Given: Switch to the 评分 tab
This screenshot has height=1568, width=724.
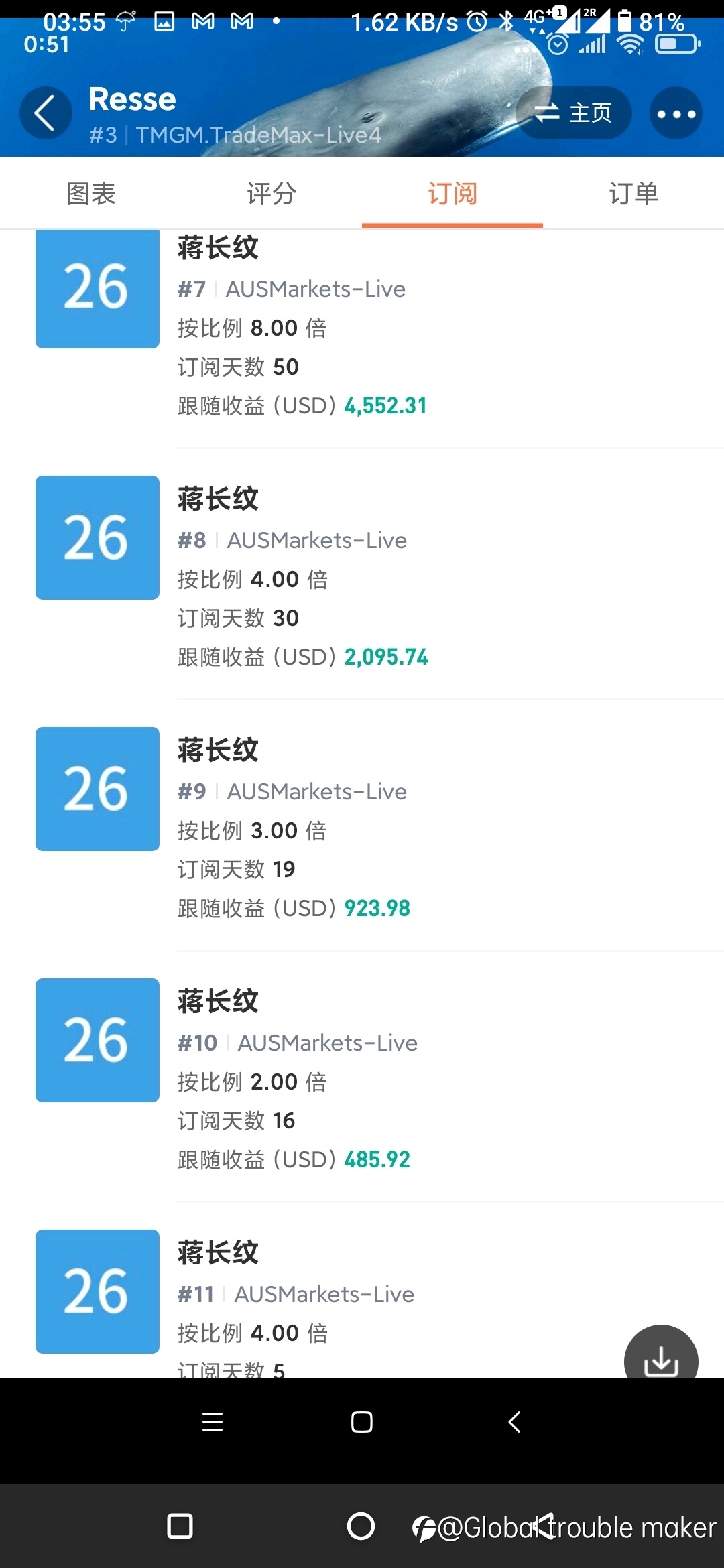Looking at the screenshot, I should (x=271, y=194).
